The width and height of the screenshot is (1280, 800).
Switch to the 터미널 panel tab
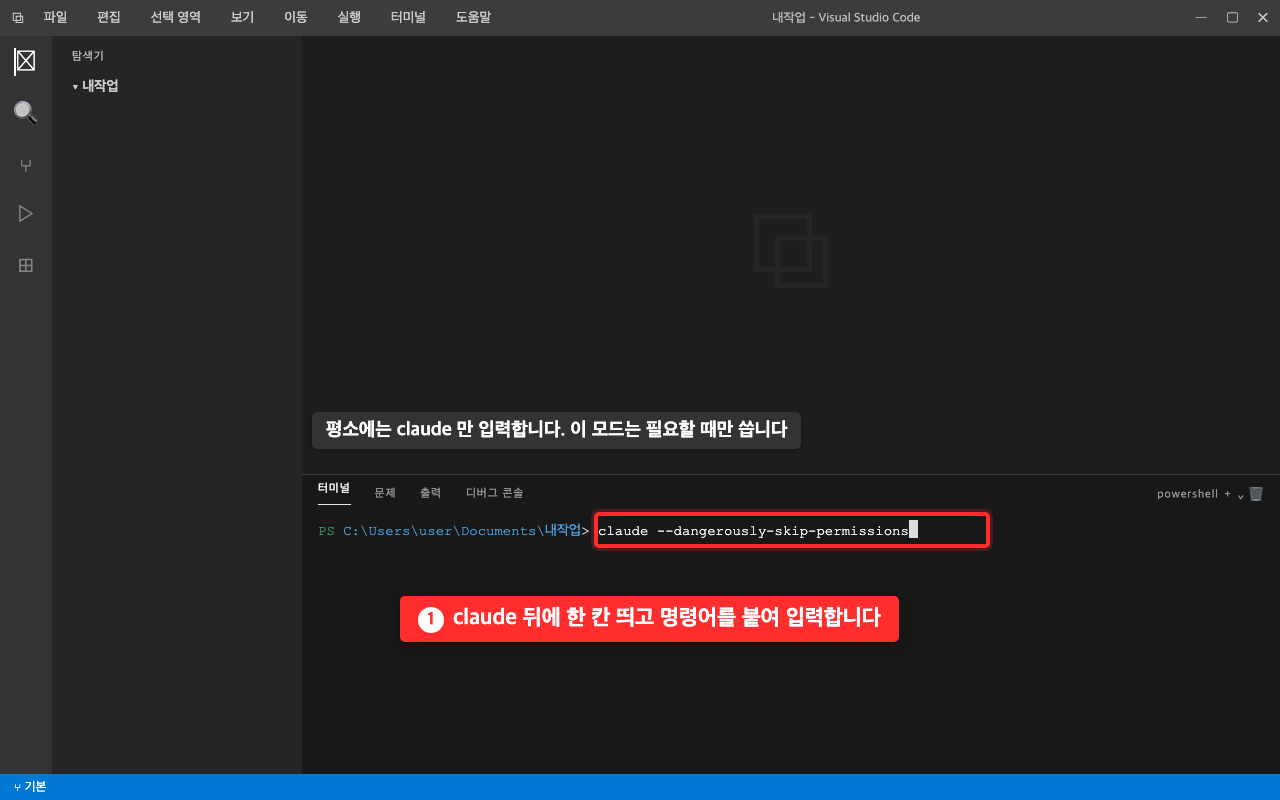[x=334, y=488]
